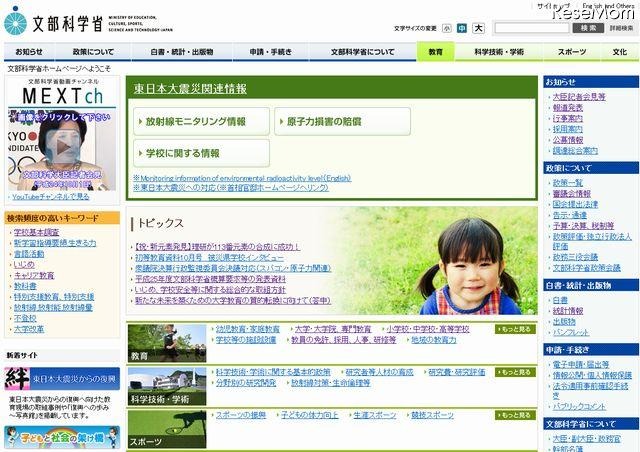Open 113番元素の合成に成功 topic link
The height and width of the screenshot is (452, 640).
pyautogui.click(x=218, y=247)
